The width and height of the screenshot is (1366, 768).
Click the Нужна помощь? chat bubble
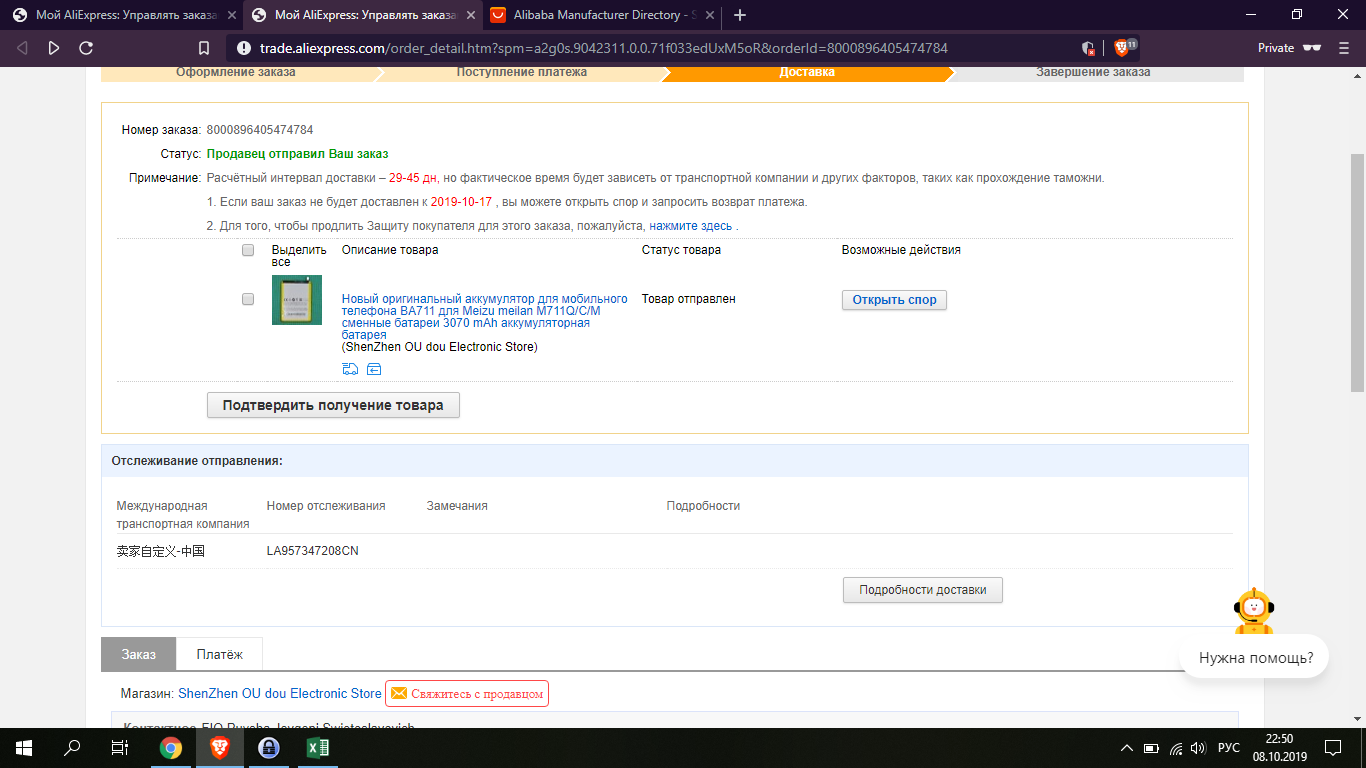click(1256, 658)
